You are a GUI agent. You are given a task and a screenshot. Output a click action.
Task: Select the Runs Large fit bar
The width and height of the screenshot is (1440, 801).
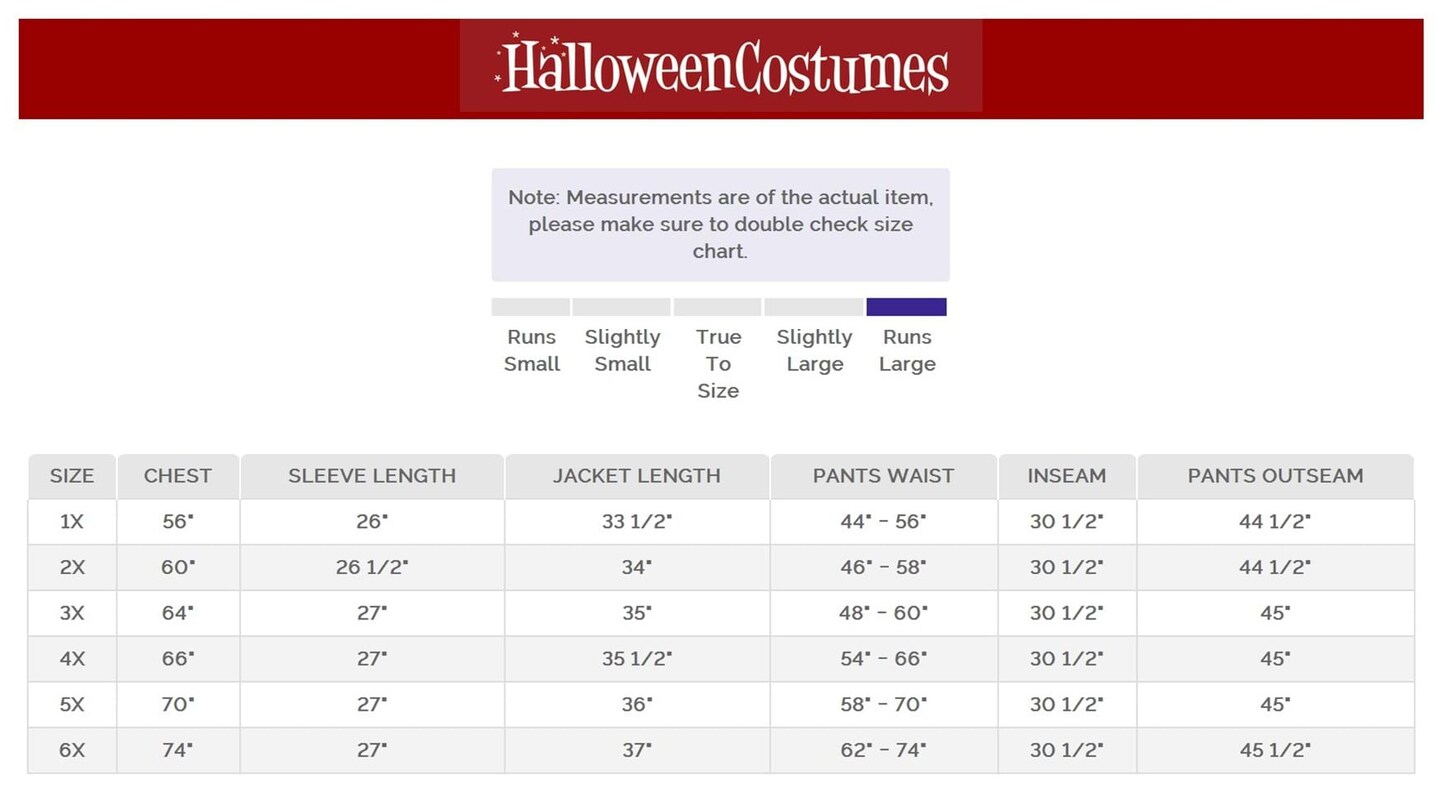(906, 307)
